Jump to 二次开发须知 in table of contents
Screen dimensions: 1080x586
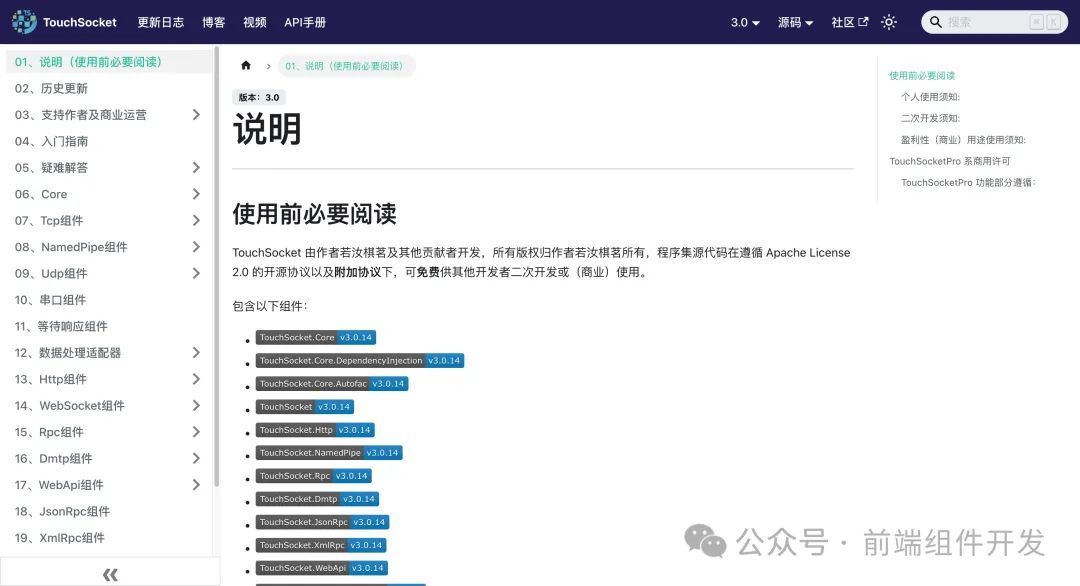(x=930, y=118)
